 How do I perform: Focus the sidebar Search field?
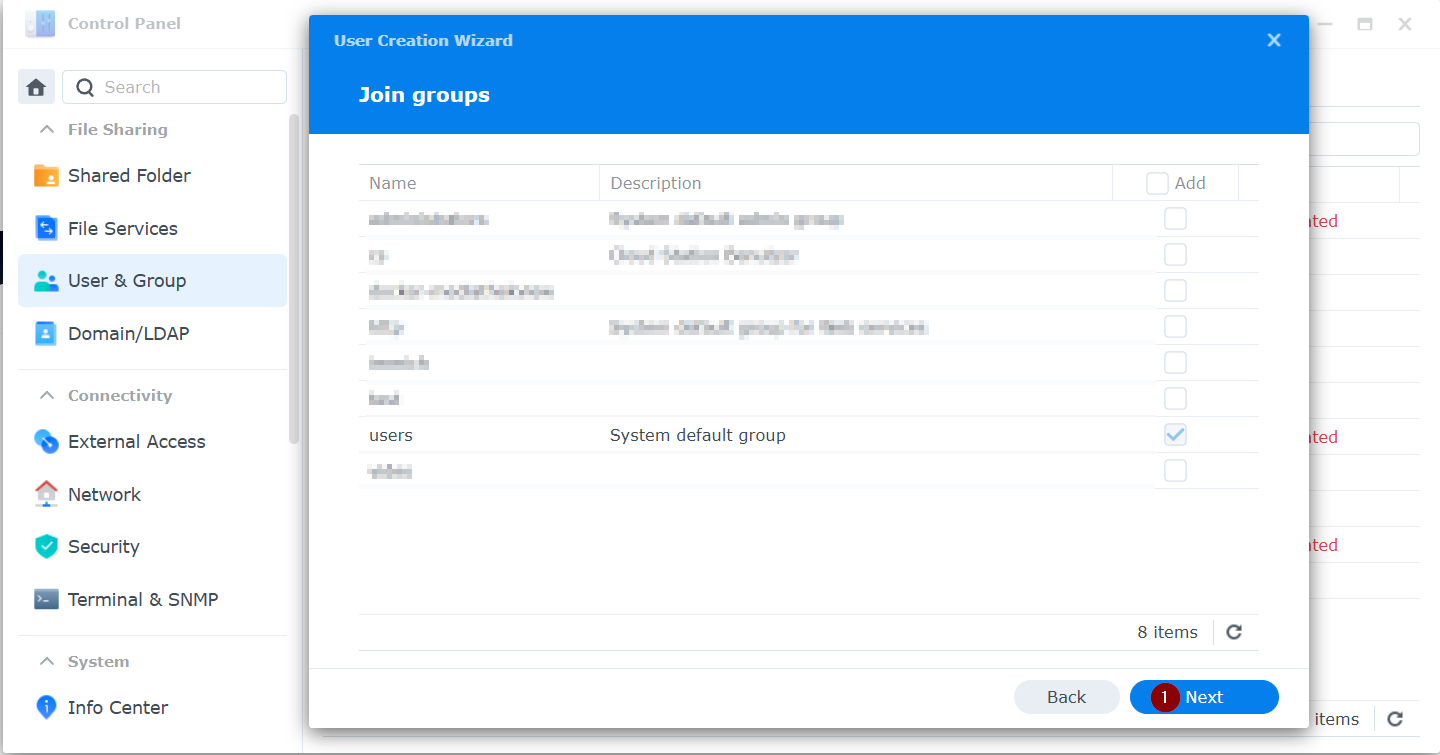(174, 87)
